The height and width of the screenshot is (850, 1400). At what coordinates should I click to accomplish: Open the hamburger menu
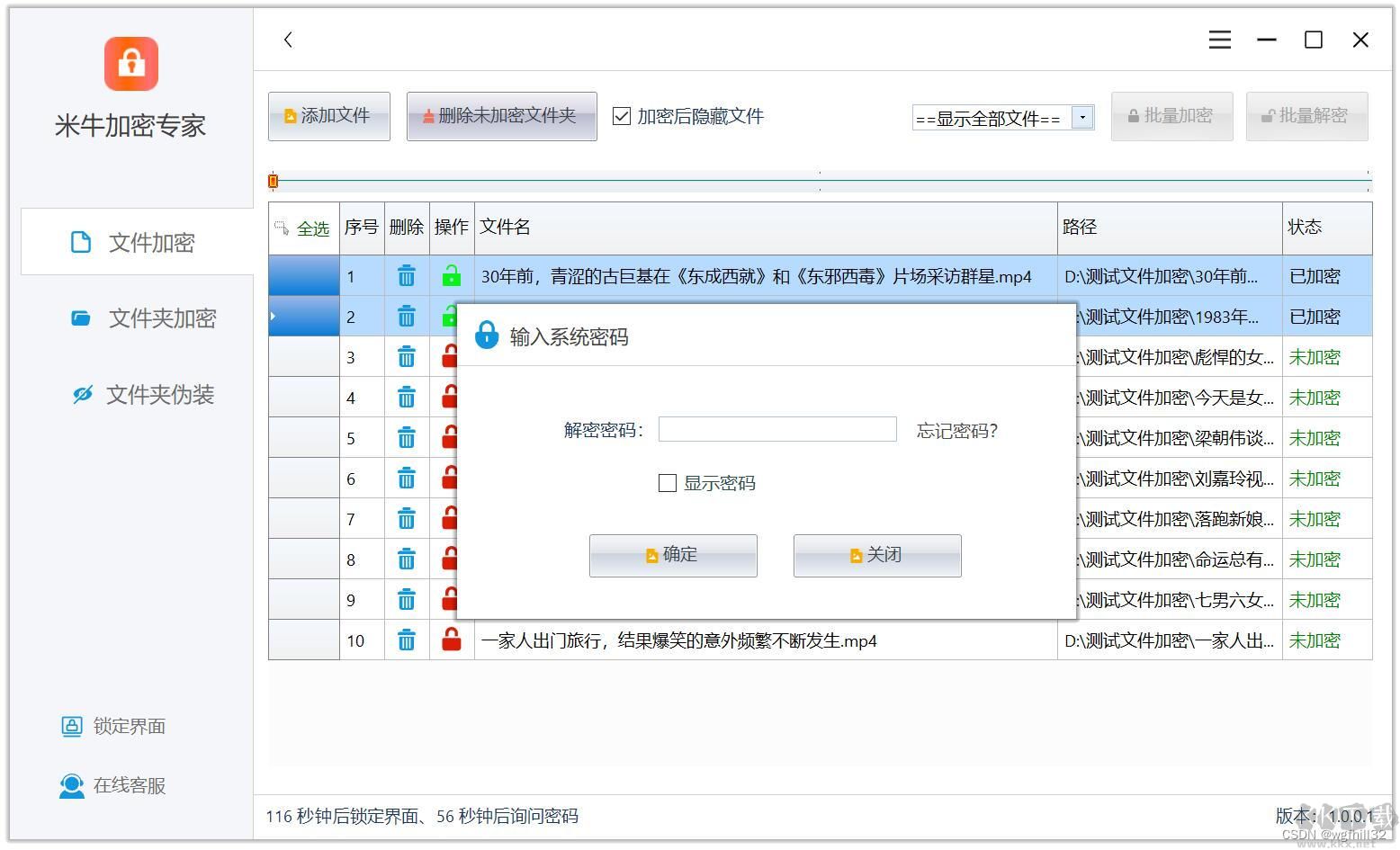[x=1219, y=40]
